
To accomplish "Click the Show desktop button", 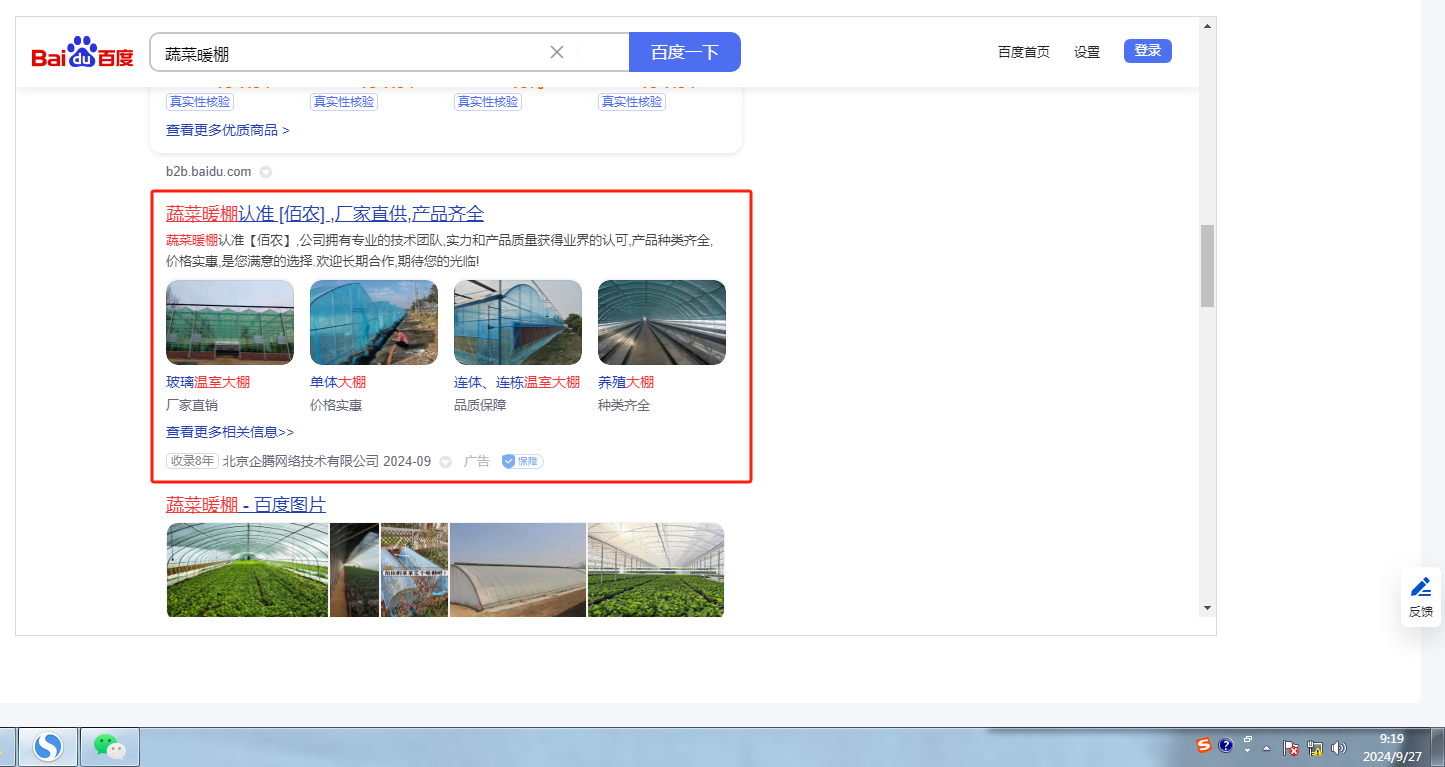I will (x=1438, y=748).
